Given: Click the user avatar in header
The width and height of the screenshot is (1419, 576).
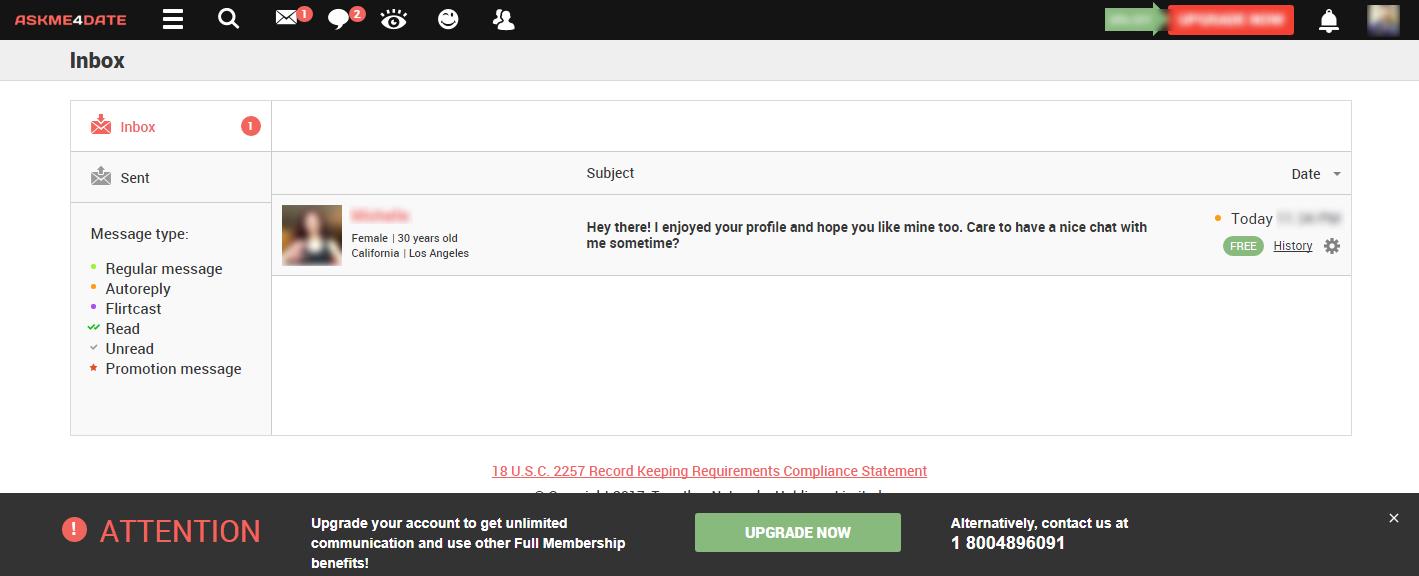Looking at the screenshot, I should [x=1383, y=20].
